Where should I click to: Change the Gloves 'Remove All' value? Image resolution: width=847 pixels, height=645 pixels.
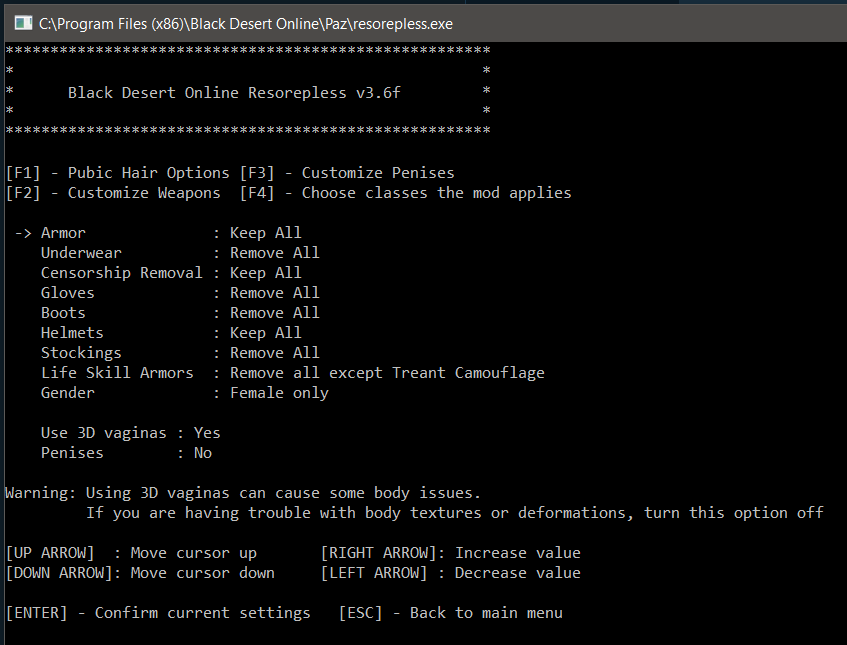pos(275,293)
